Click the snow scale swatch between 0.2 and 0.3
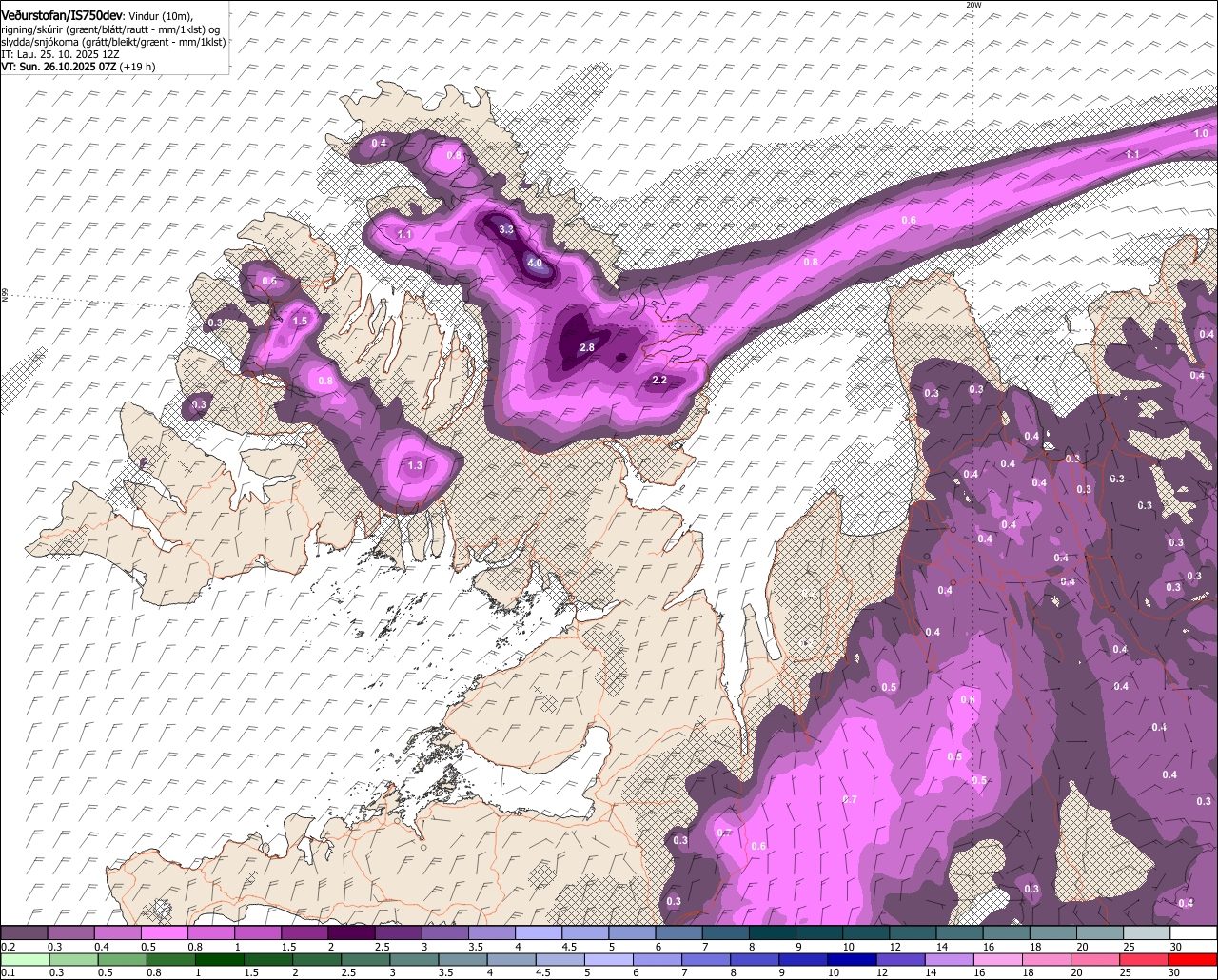Screen dimensions: 1218x980 [24, 933]
